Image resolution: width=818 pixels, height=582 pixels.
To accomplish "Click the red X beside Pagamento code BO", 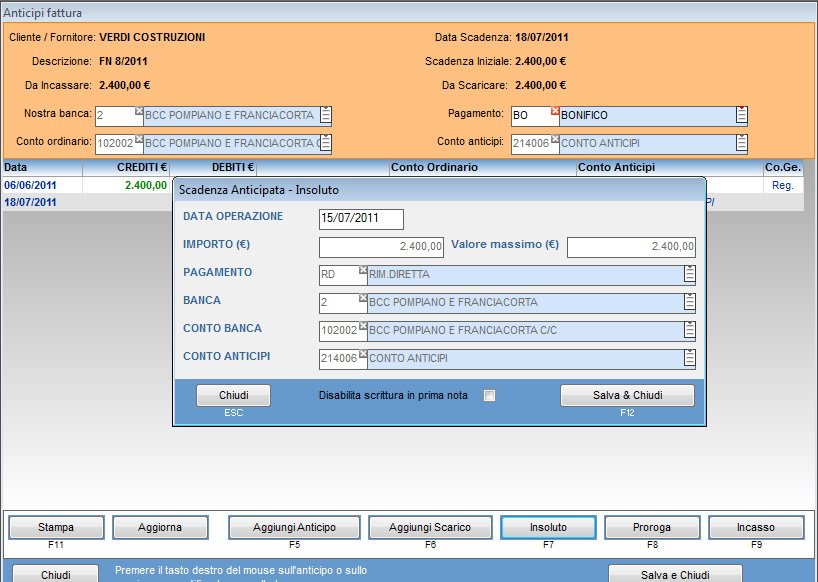I will click(555, 111).
